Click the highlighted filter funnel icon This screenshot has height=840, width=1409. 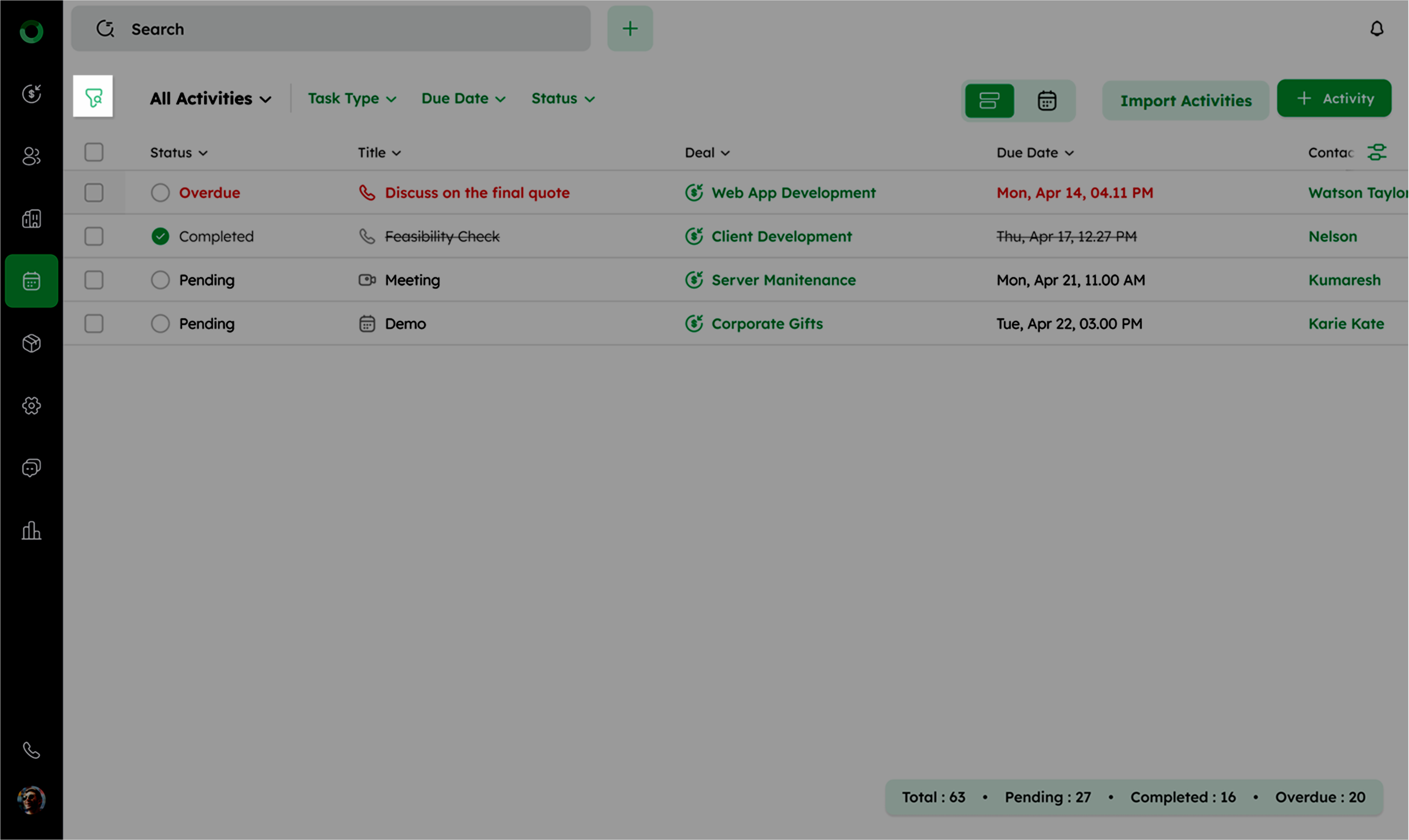point(93,97)
